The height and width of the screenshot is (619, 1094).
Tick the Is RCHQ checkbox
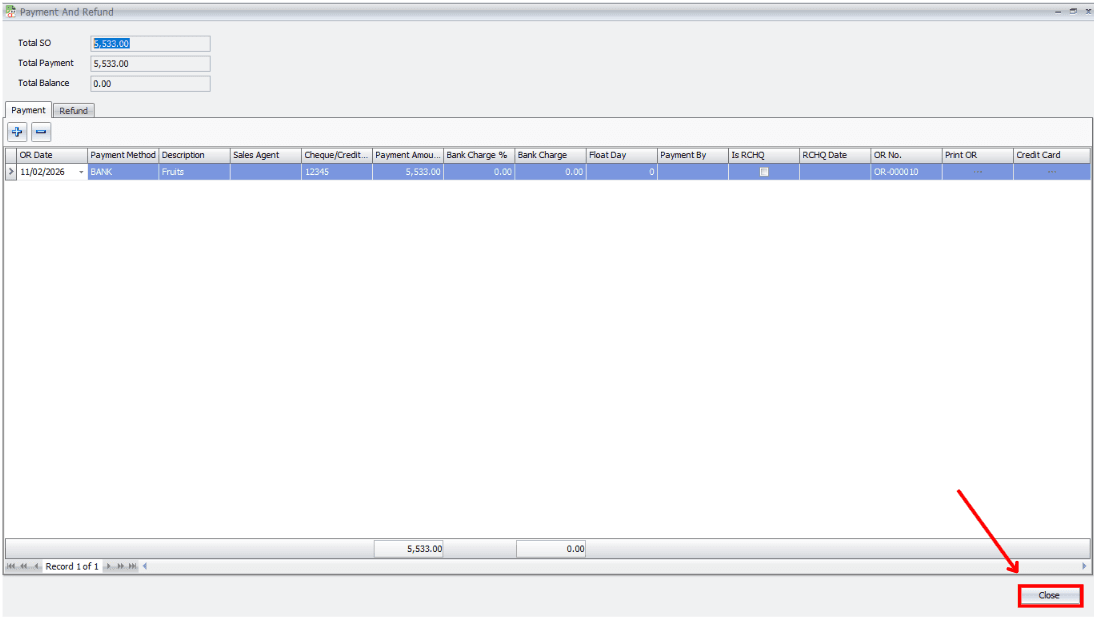pos(764,172)
